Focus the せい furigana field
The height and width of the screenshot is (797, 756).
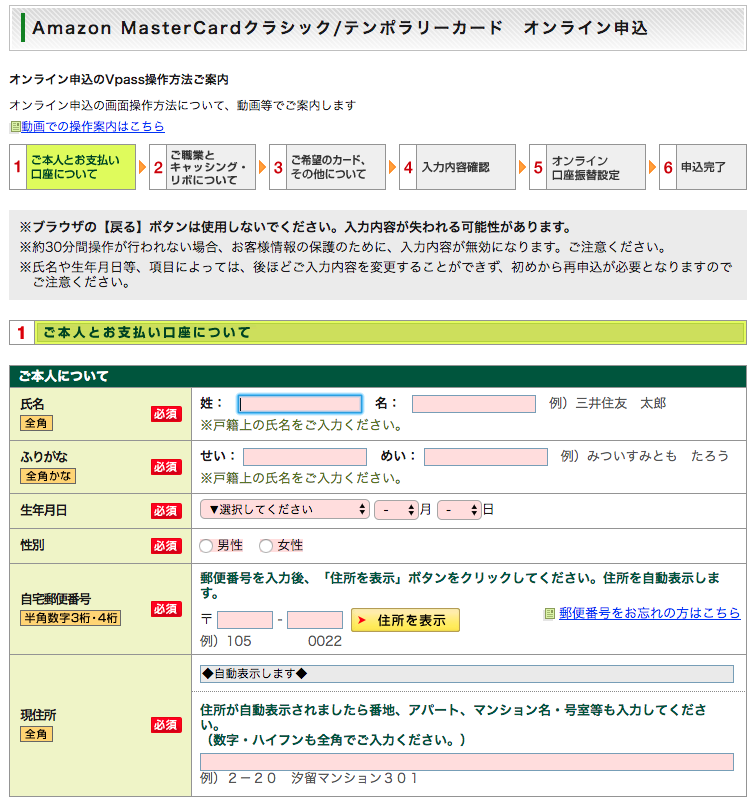[x=305, y=457]
